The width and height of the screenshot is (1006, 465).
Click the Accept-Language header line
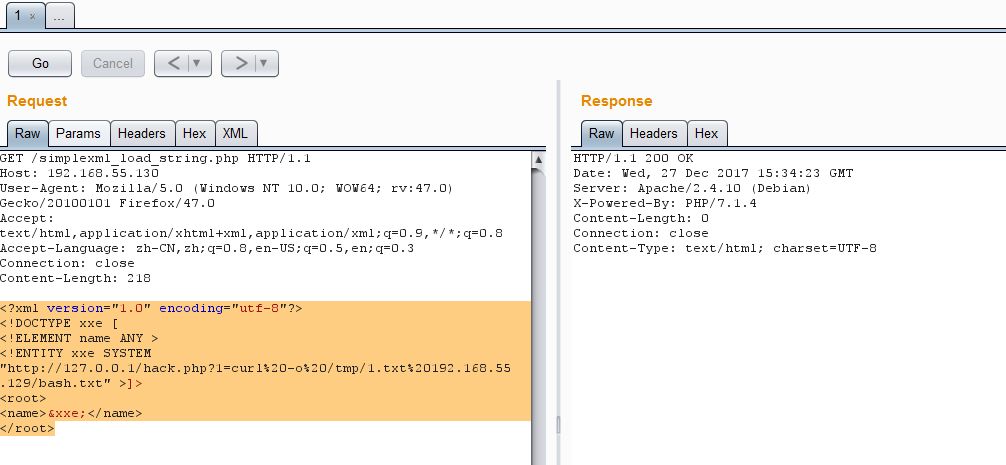tap(207, 248)
